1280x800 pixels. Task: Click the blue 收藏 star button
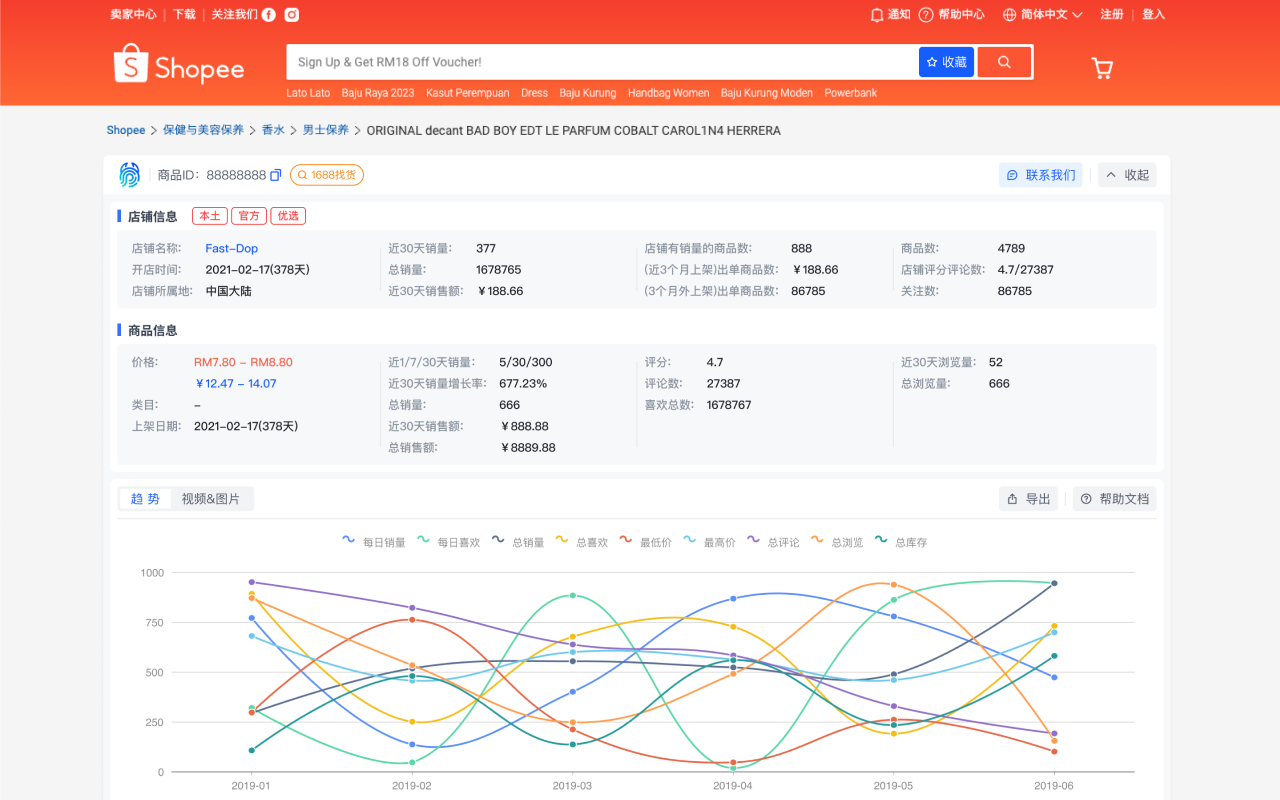click(946, 62)
